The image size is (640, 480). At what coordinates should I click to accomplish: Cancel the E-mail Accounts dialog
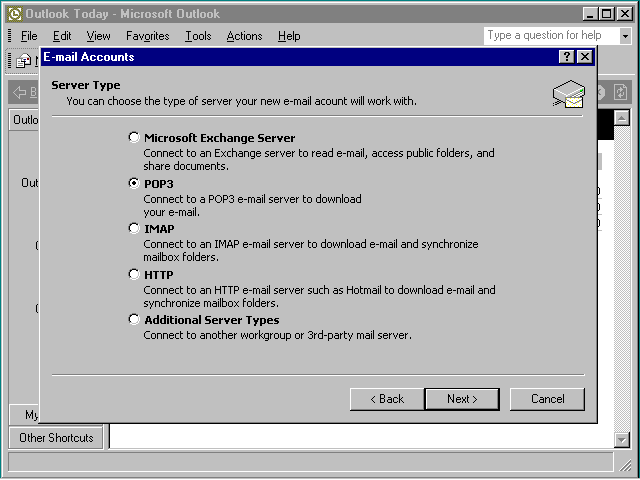(x=547, y=399)
